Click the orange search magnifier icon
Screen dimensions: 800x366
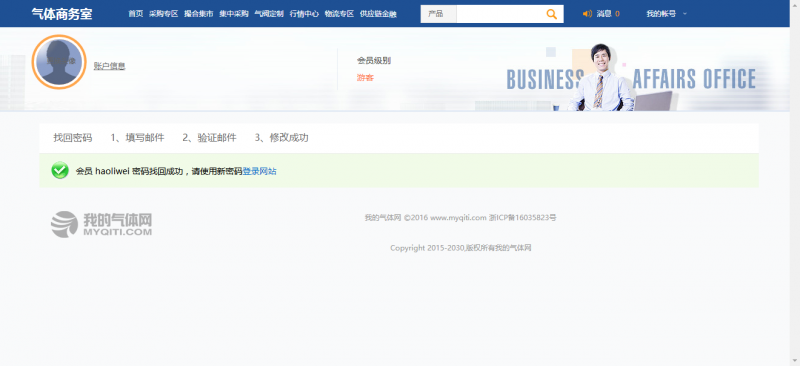tap(552, 14)
